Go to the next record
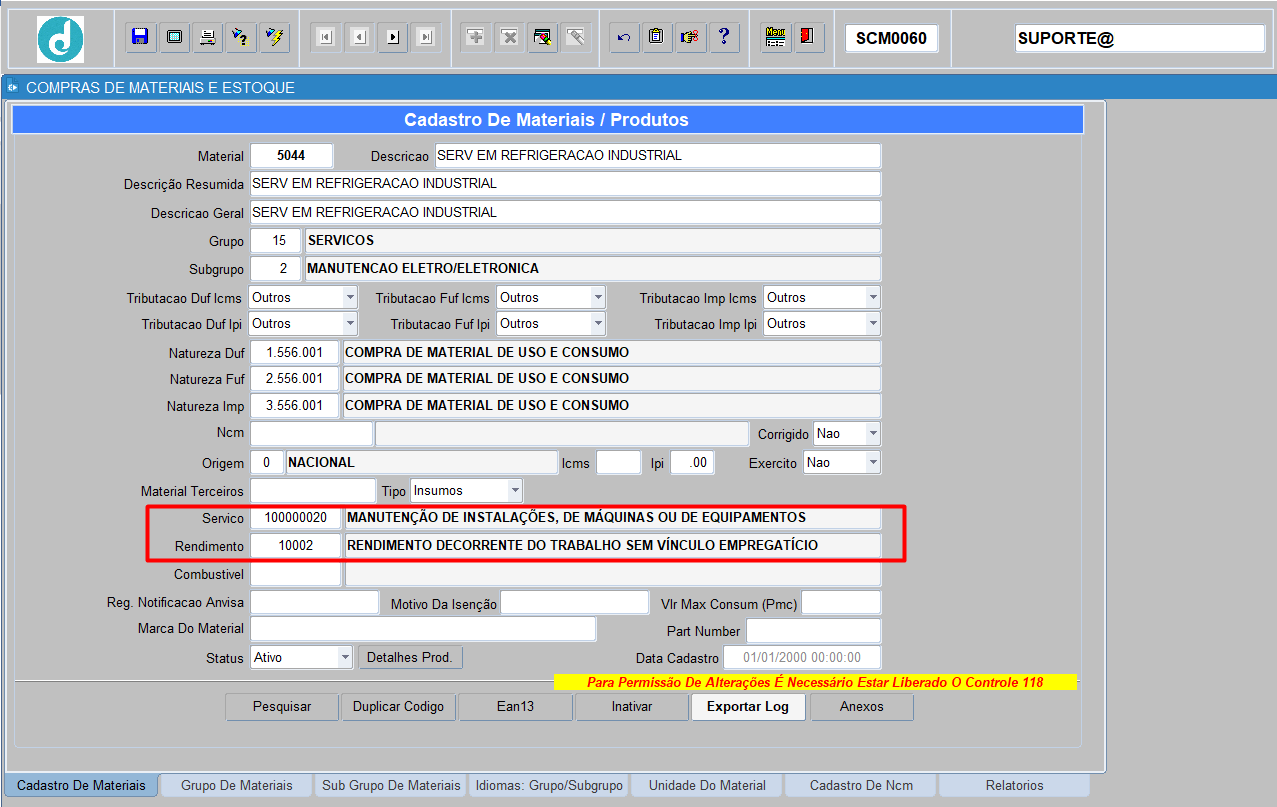This screenshot has width=1277, height=807. [x=393, y=37]
